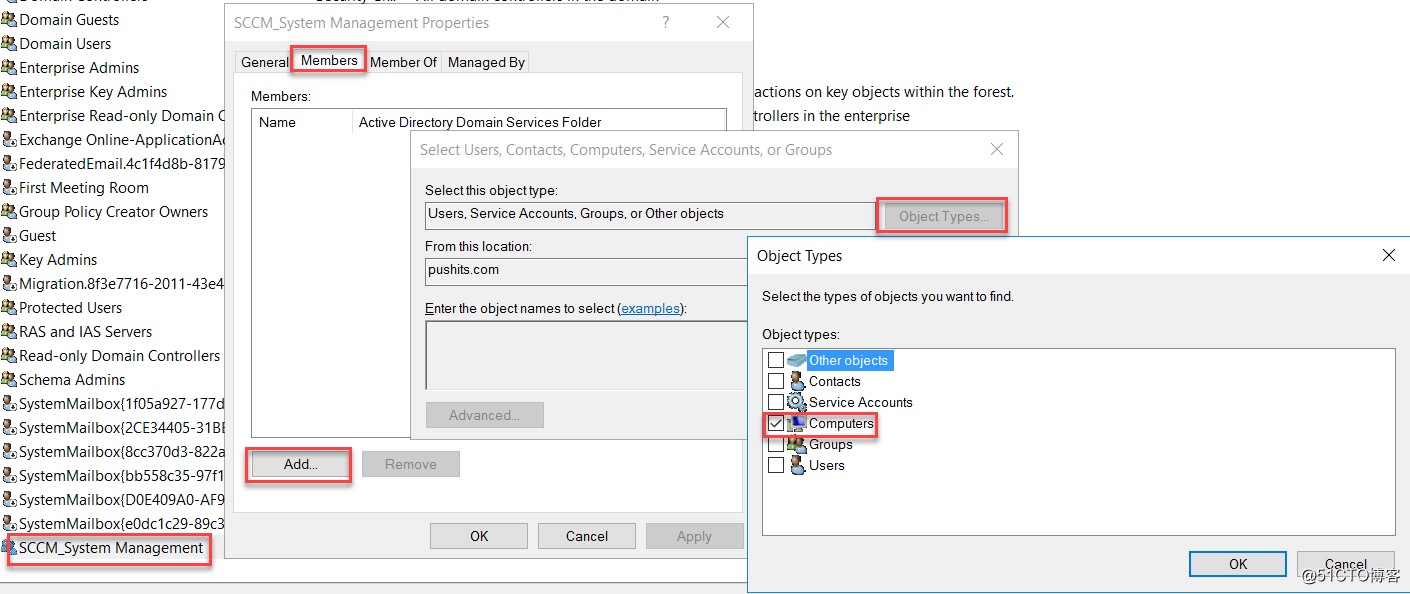Click the Service Accounts gear icon

pyautogui.click(x=797, y=402)
